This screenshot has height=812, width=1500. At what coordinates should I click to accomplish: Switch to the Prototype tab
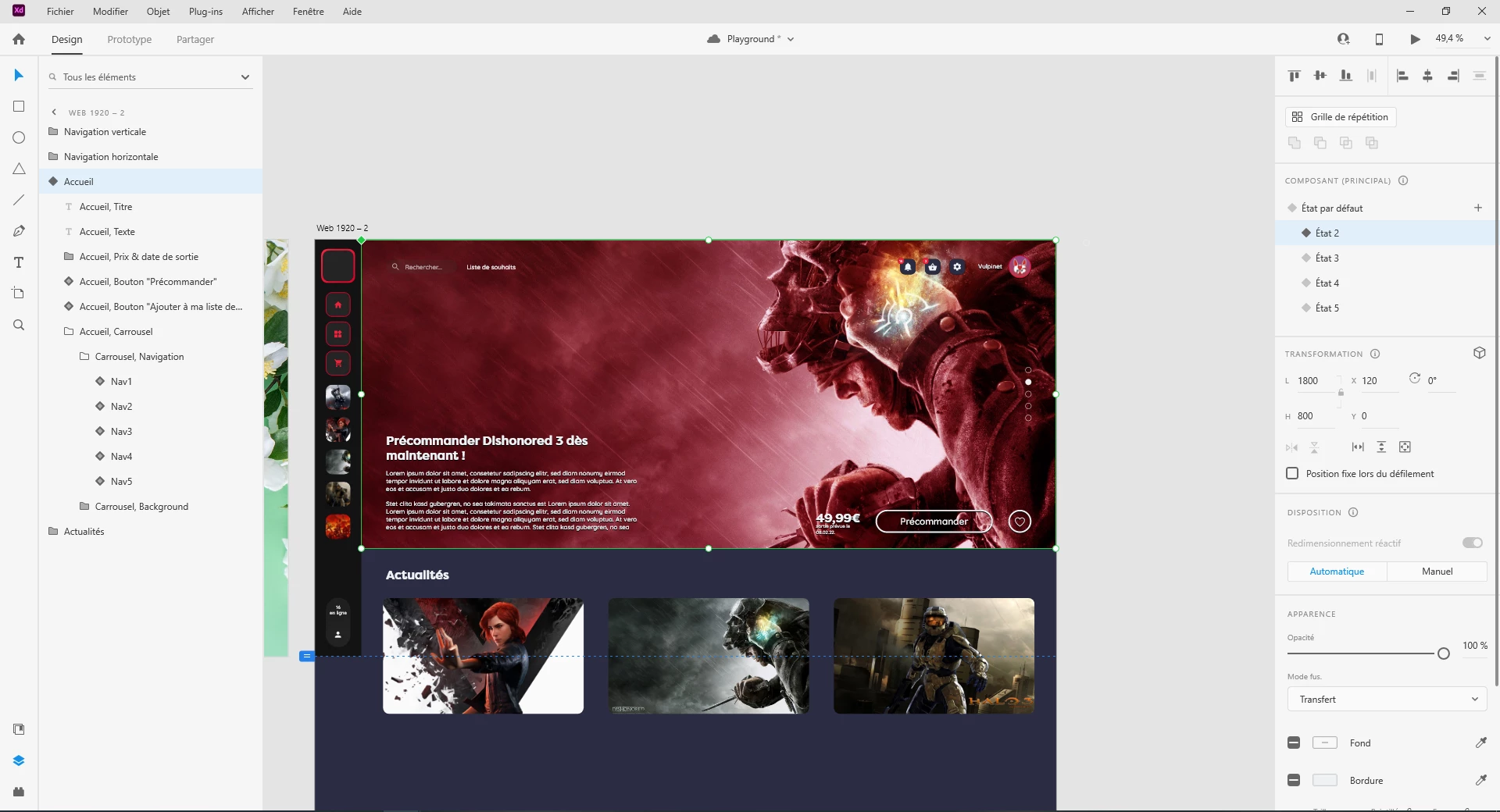coord(130,40)
